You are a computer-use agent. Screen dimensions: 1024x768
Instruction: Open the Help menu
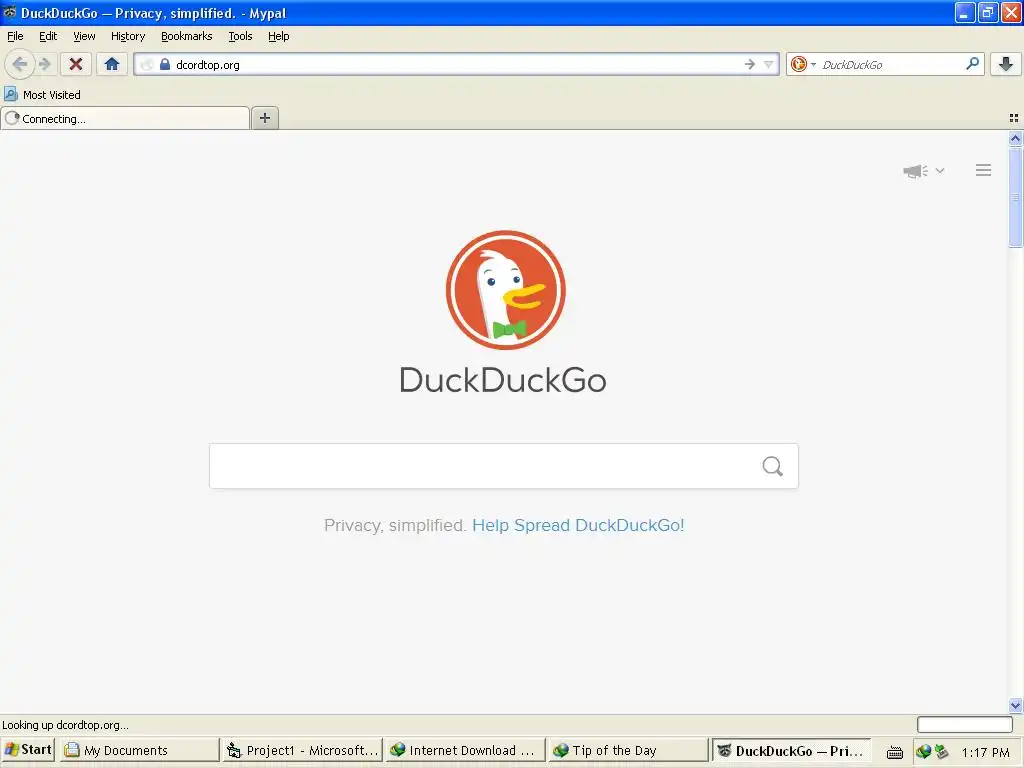point(278,36)
